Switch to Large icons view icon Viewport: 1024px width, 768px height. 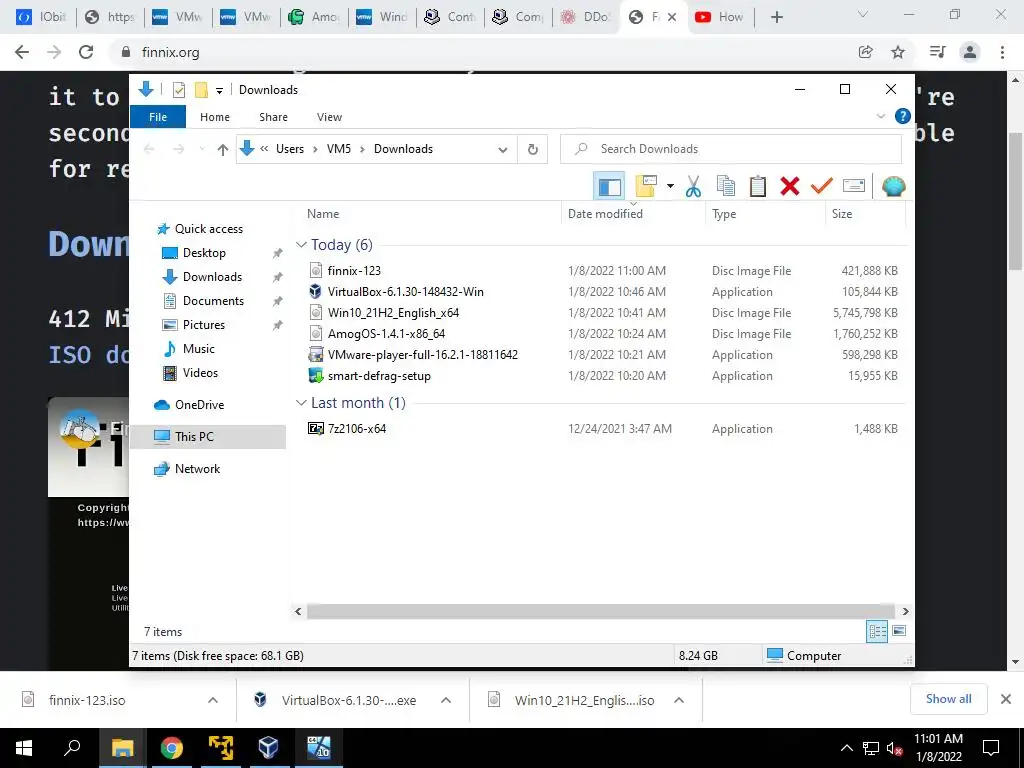tap(899, 631)
